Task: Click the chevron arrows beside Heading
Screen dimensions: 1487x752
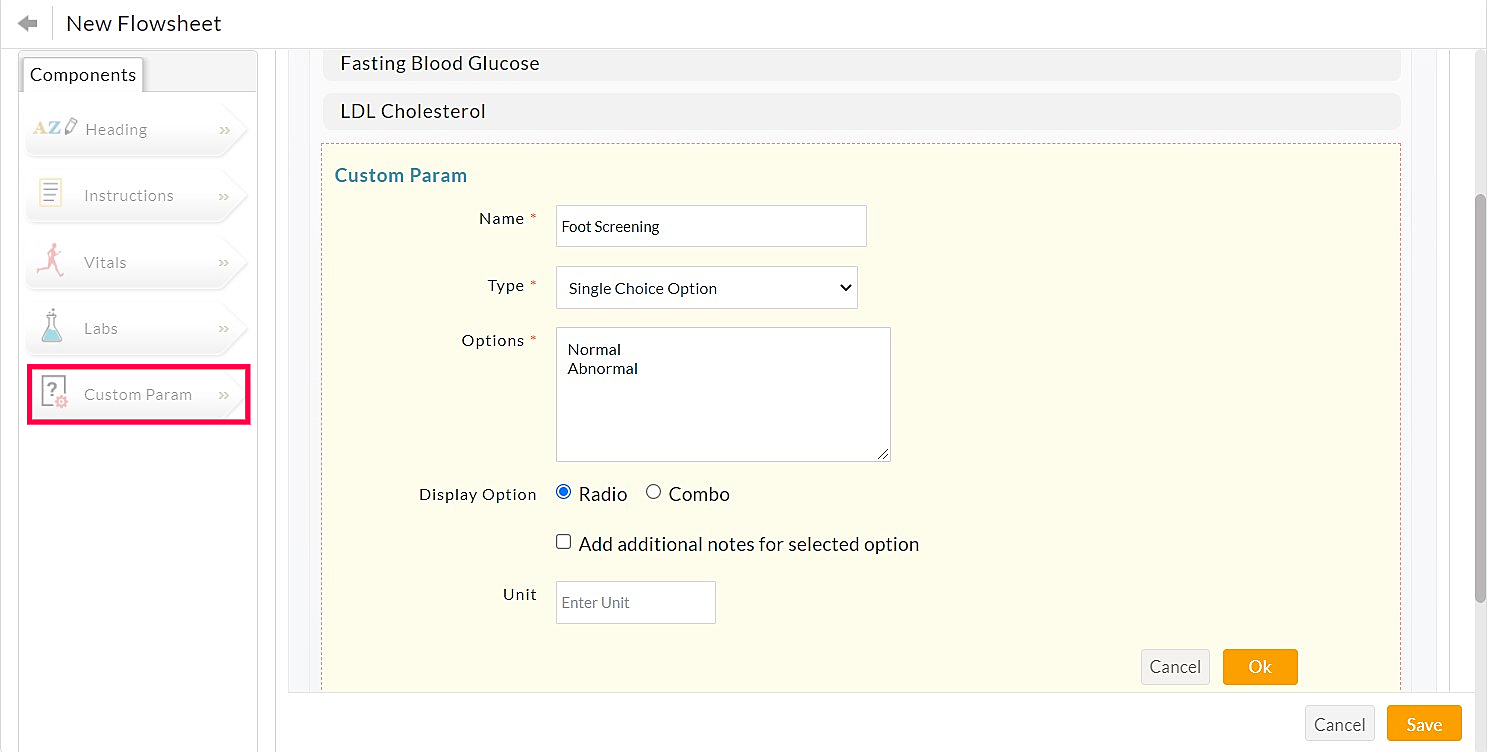Action: pyautogui.click(x=225, y=130)
